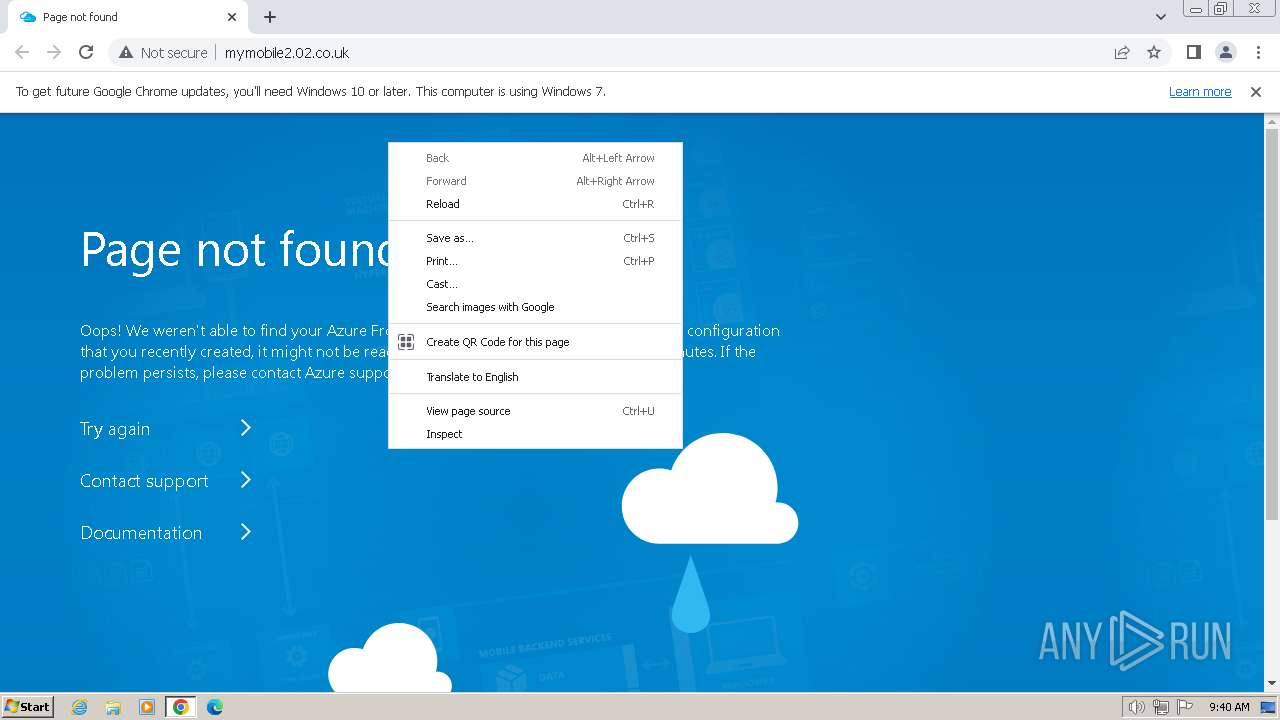This screenshot has width=1280, height=720.
Task: Share this page icon in address bar
Action: click(1122, 52)
